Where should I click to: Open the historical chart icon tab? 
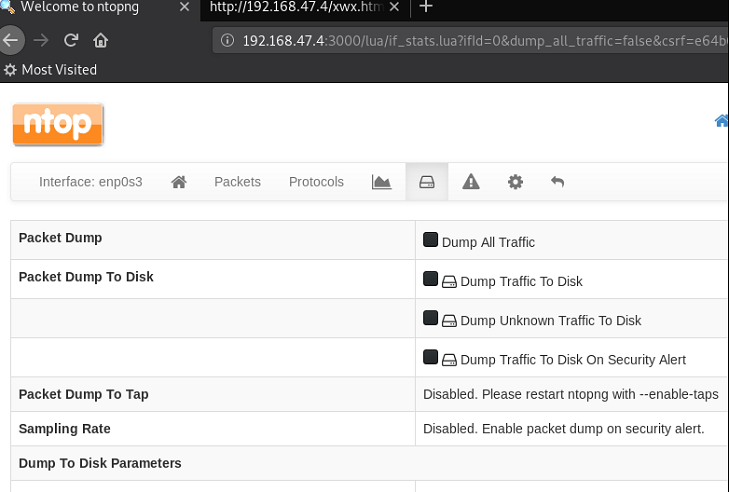click(381, 182)
